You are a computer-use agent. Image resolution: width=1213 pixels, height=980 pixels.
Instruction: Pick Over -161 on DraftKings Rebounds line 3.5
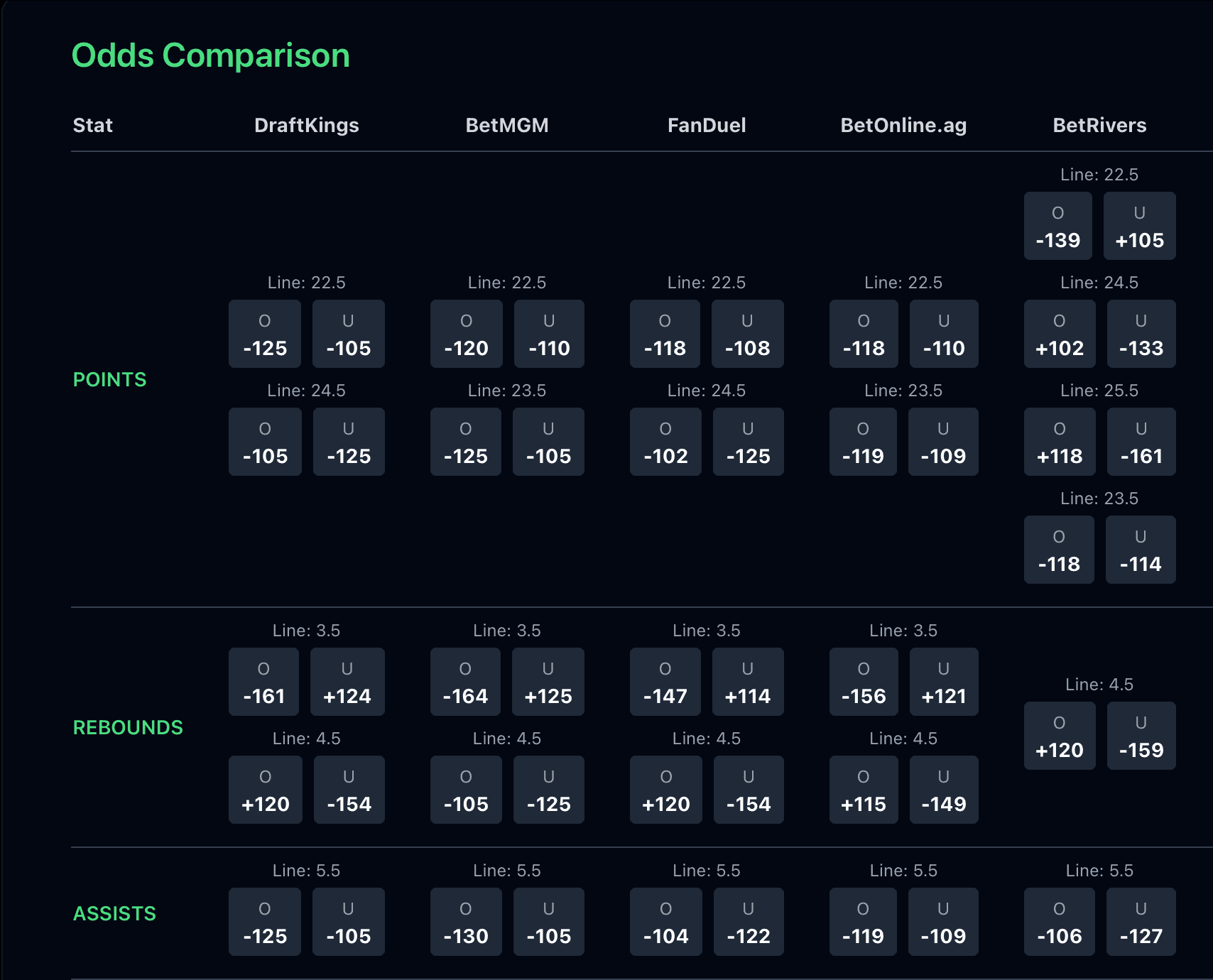[x=263, y=682]
